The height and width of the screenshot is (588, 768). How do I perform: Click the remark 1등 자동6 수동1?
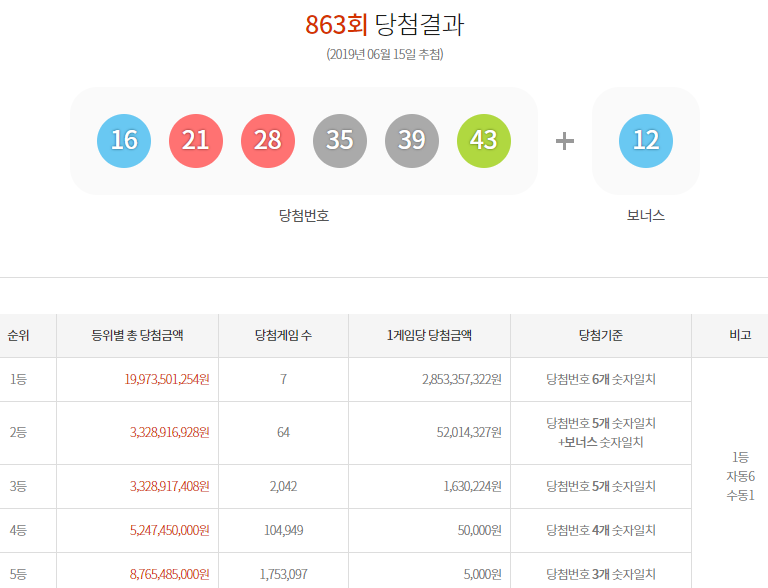[740, 476]
